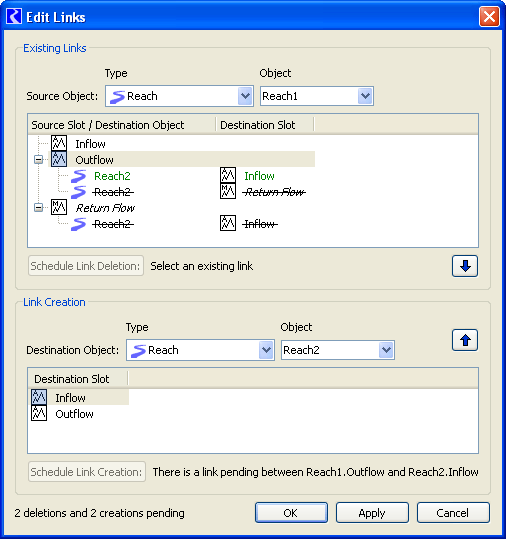Click the Outflow destination slot icon in Link Creation
Viewport: 506px width, 539px height.
[x=39, y=413]
